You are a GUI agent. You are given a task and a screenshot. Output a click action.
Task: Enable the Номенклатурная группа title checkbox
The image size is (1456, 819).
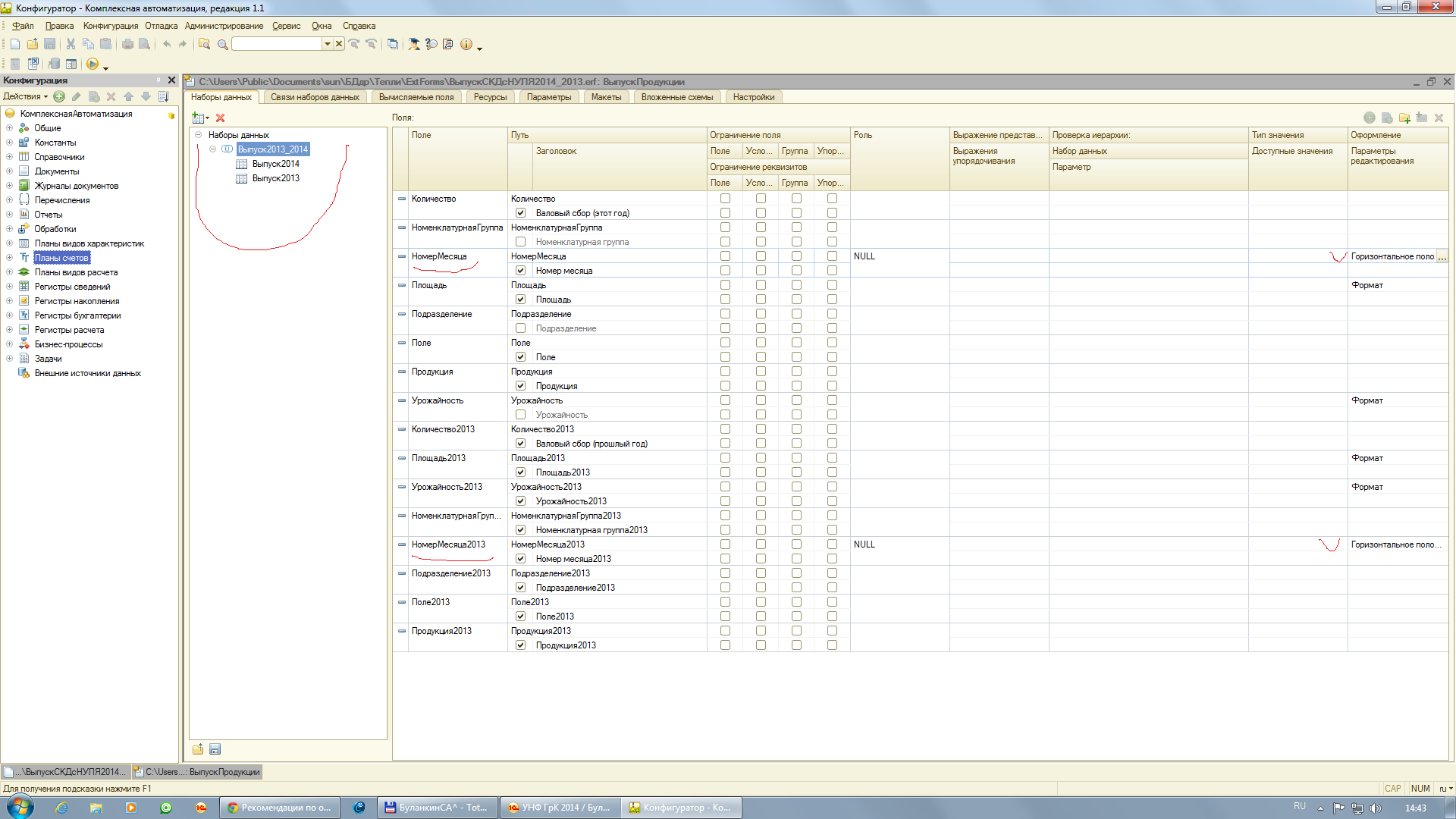(520, 242)
